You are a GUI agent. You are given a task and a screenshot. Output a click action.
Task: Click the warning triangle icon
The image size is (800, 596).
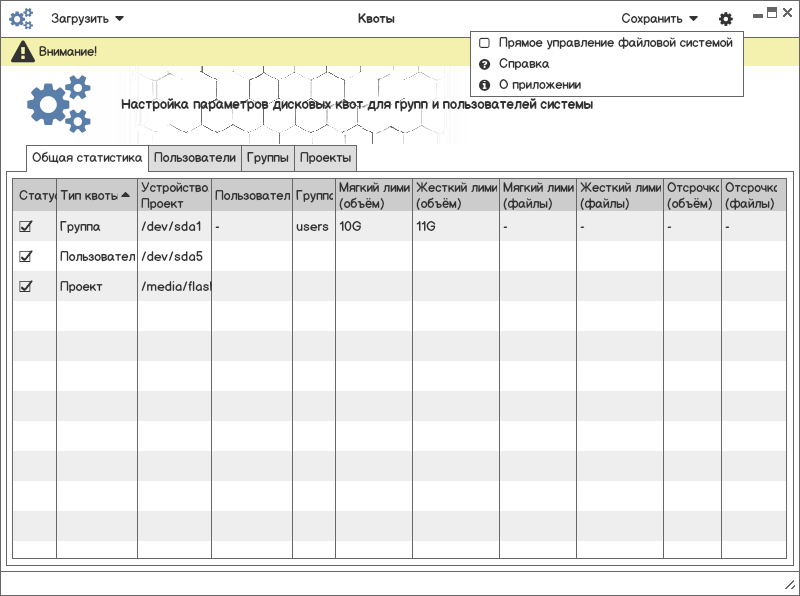pyautogui.click(x=22, y=52)
